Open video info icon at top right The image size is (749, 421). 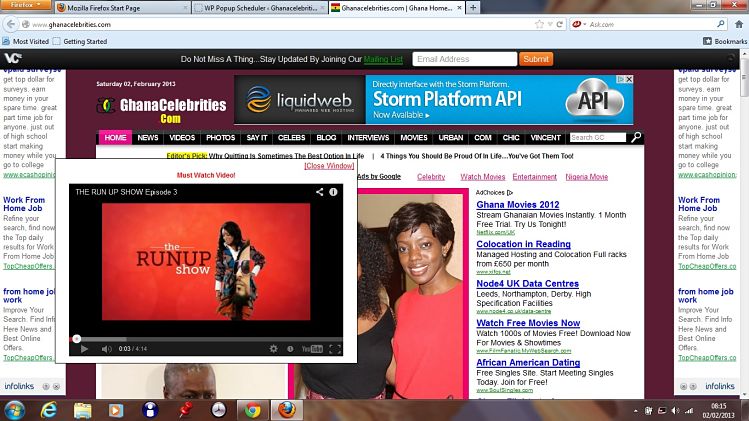click(333, 192)
